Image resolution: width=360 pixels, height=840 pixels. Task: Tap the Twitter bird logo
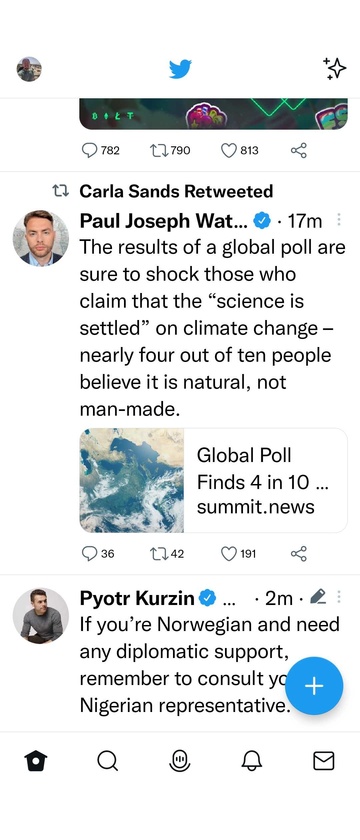click(180, 69)
